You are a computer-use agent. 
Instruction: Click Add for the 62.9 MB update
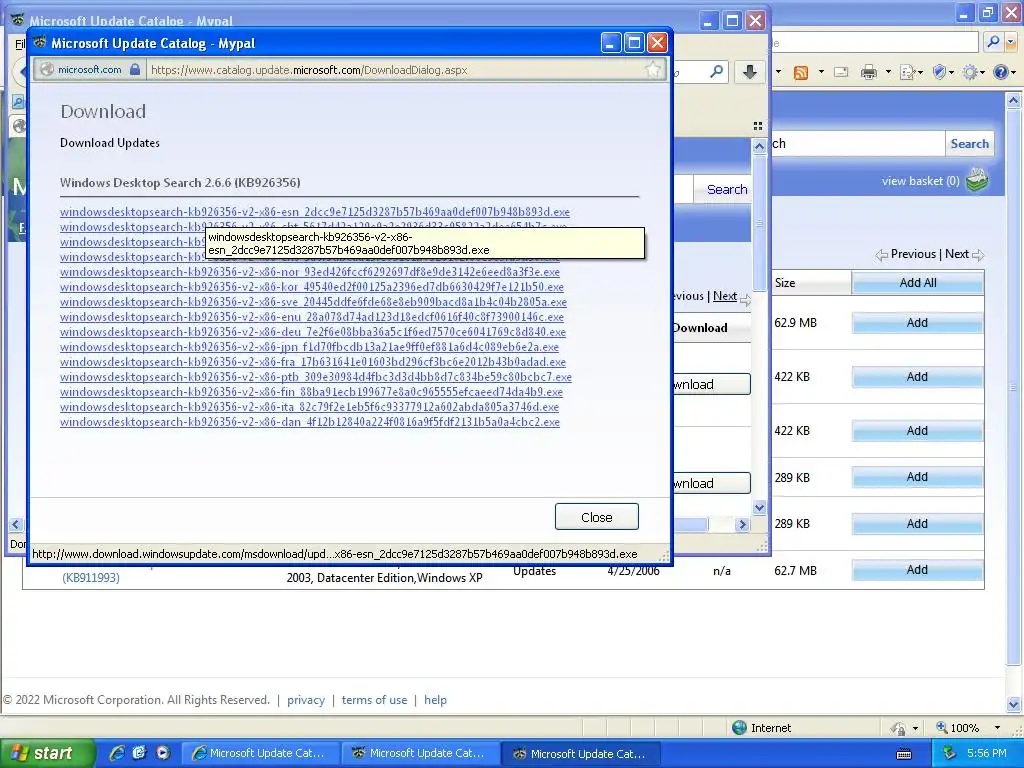point(918,323)
